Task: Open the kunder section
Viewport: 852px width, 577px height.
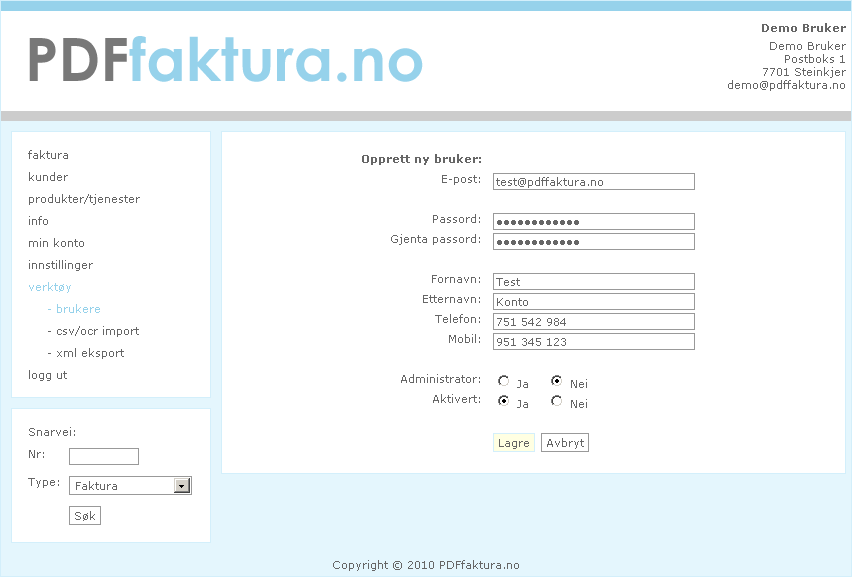Action: pyautogui.click(x=48, y=177)
